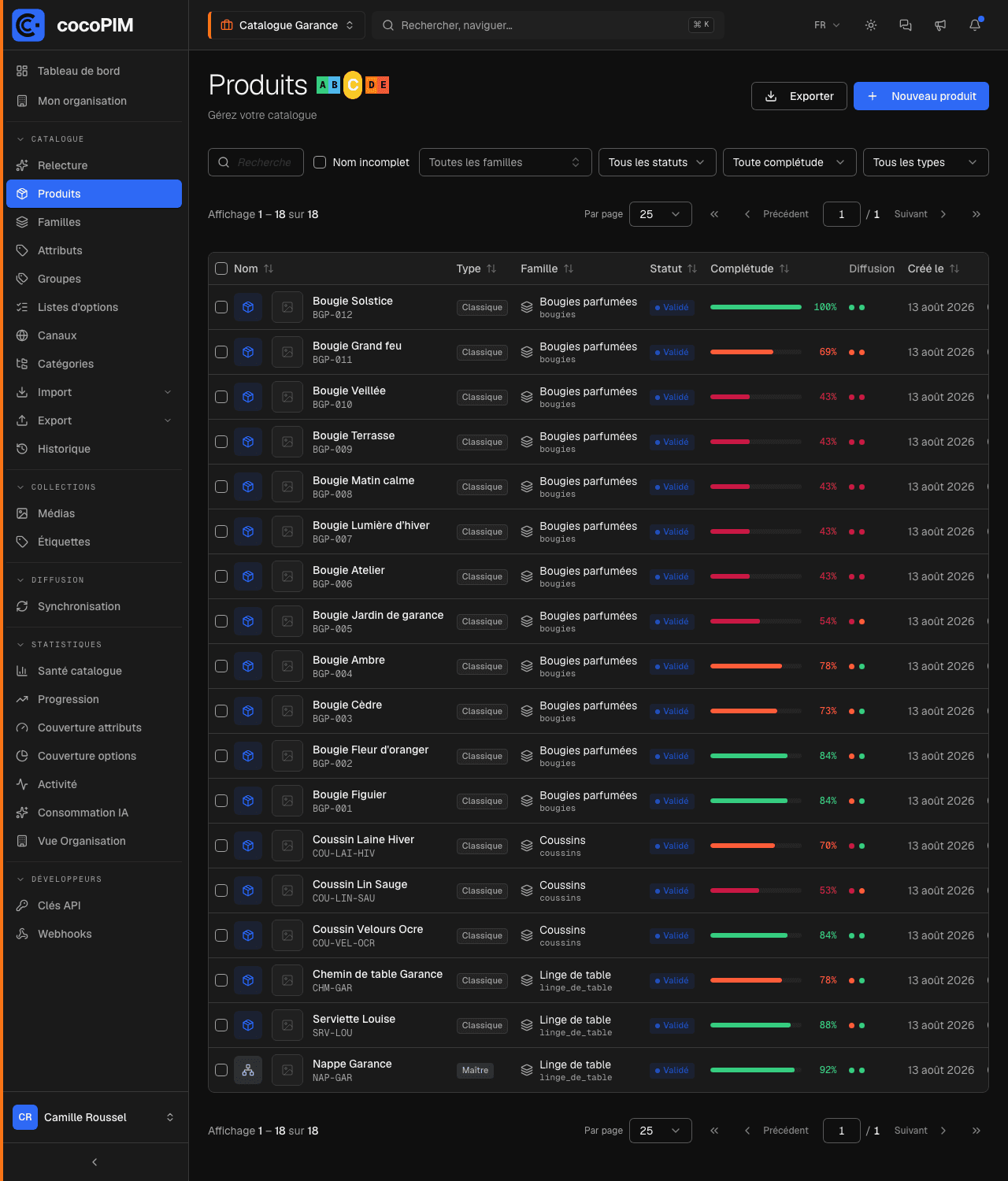Select all products with the header checkbox
The height and width of the screenshot is (1181, 1008).
pos(221,268)
